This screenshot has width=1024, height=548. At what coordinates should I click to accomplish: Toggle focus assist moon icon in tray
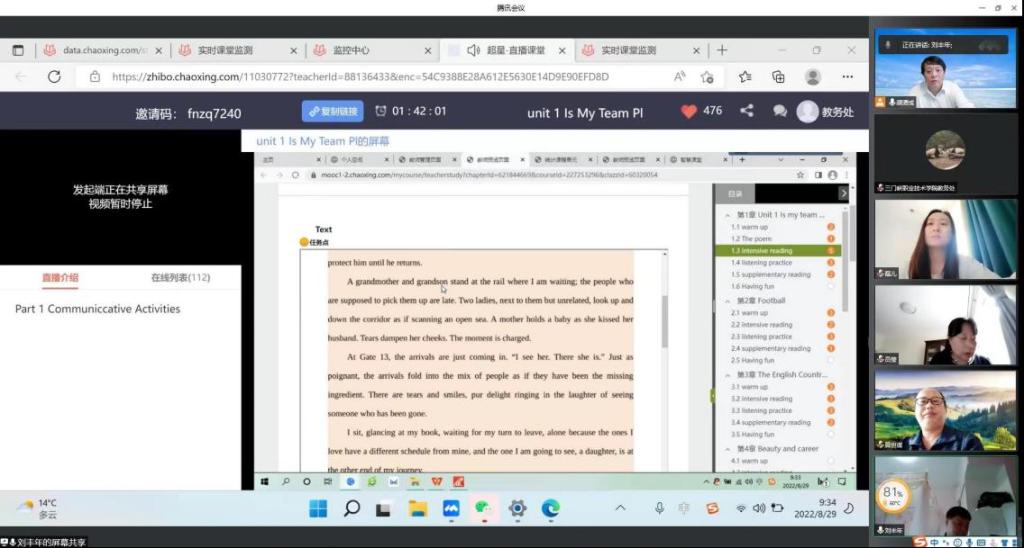(850, 508)
